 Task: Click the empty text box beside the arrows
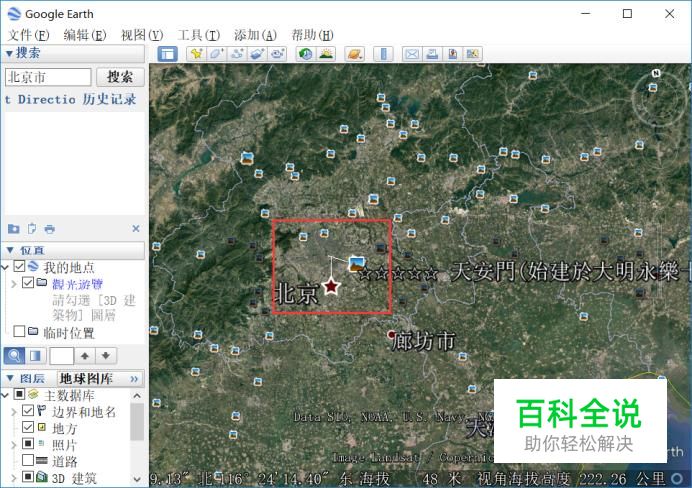(61, 356)
